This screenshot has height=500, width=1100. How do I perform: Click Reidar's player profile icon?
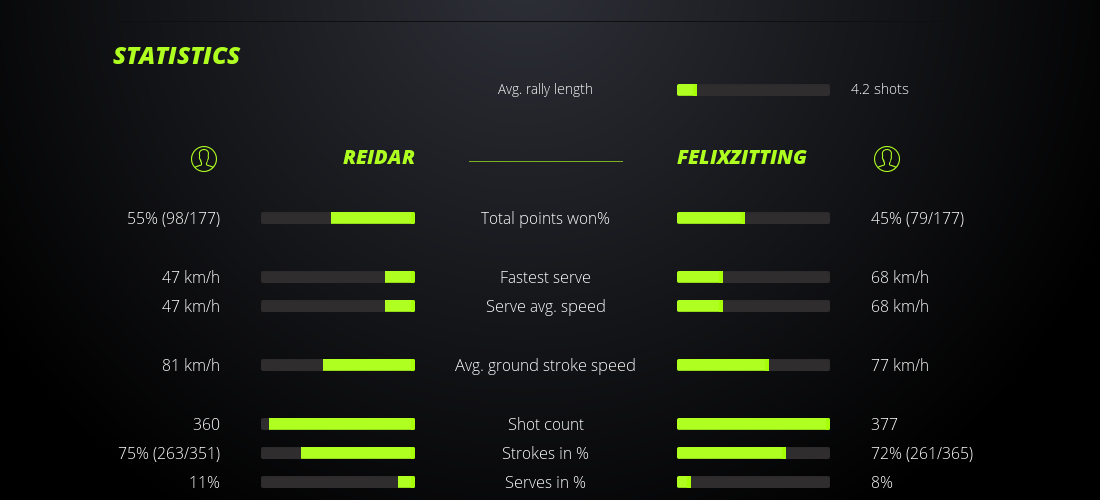coord(204,158)
